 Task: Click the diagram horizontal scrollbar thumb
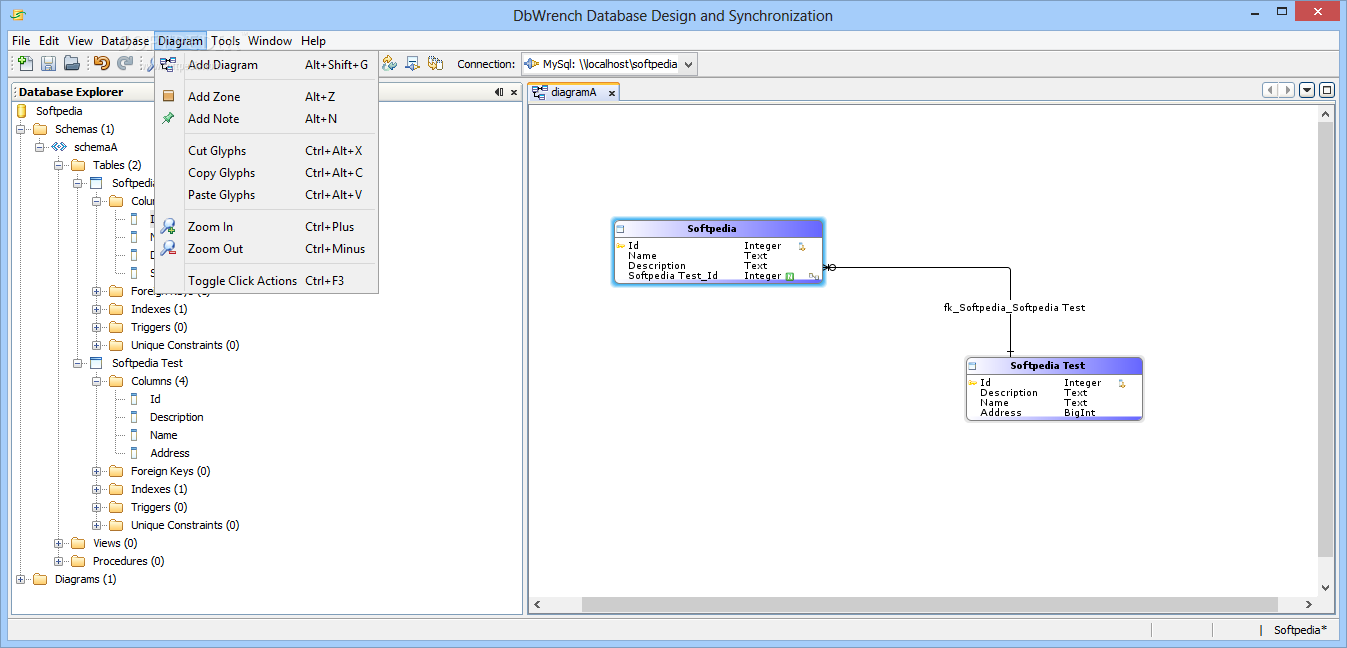(x=930, y=604)
